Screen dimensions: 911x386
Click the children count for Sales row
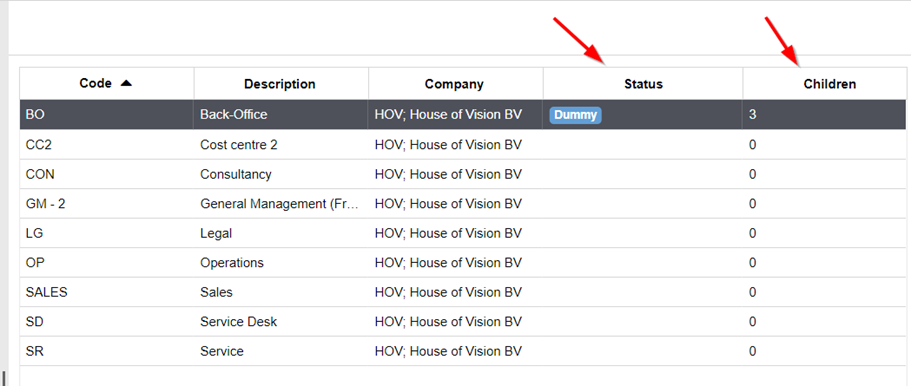tap(752, 292)
